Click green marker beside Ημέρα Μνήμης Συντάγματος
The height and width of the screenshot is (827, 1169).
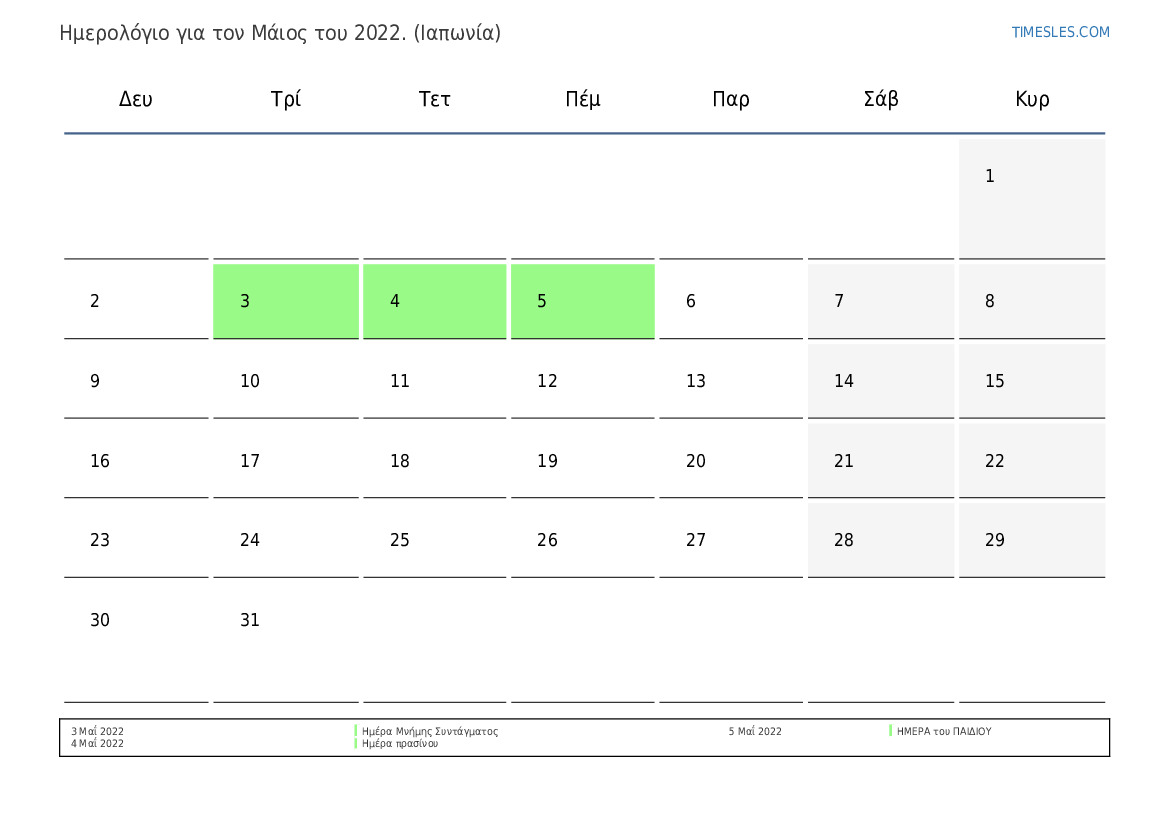[356, 731]
